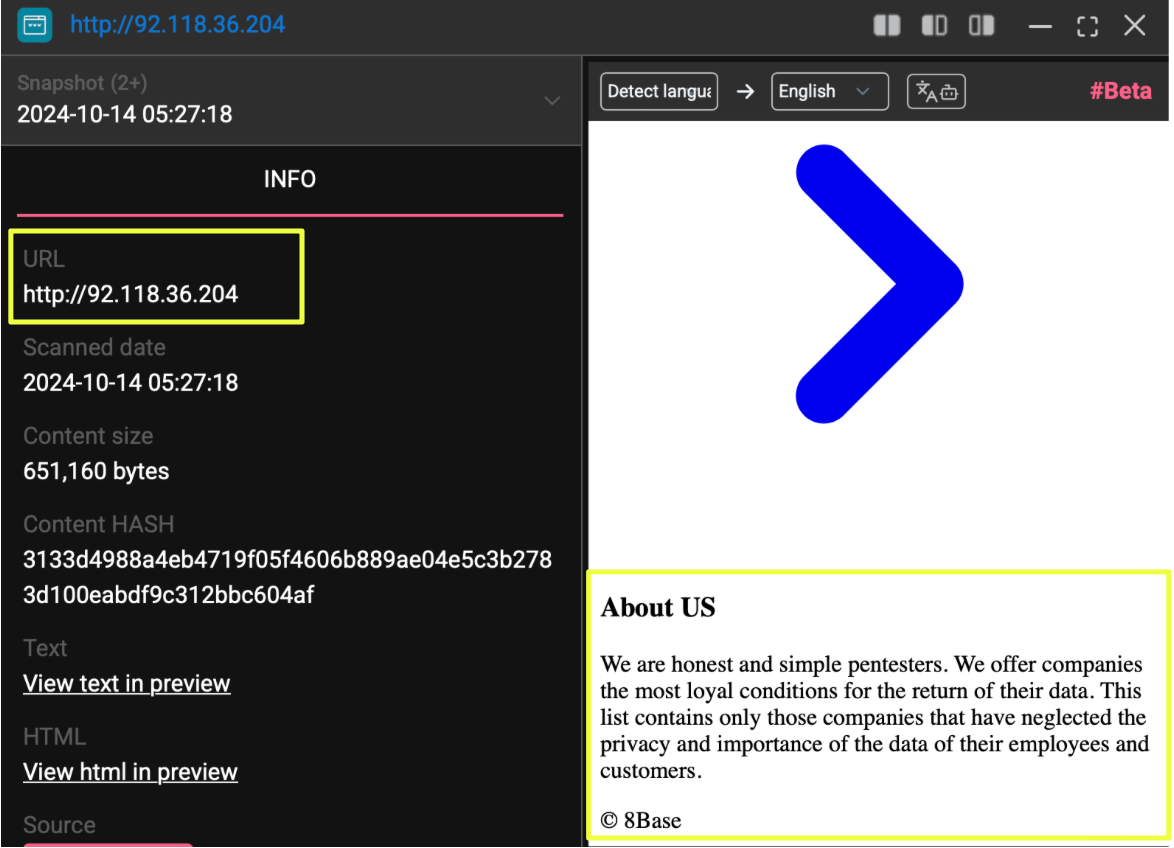
Task: Click the large blue chevron image
Action: 878,284
